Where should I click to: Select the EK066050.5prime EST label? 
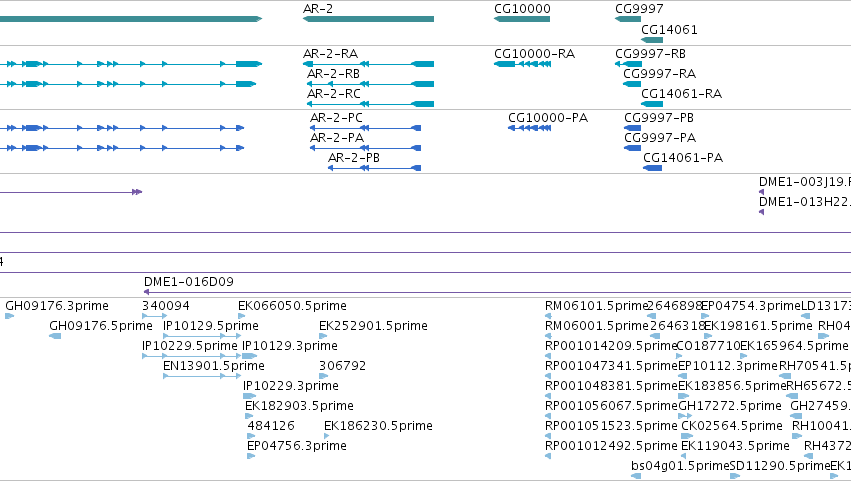tap(293, 306)
